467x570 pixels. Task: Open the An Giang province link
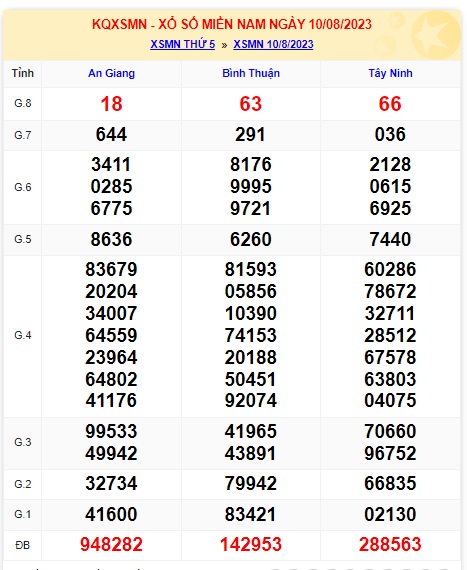pos(111,73)
